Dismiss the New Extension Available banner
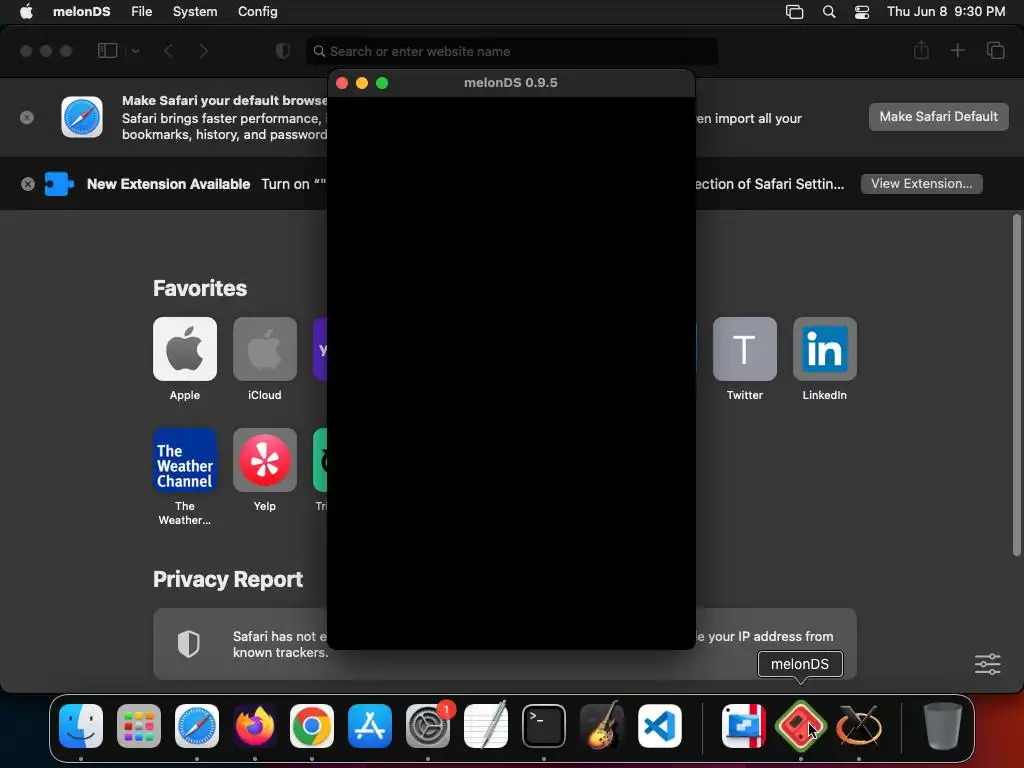Image resolution: width=1024 pixels, height=768 pixels. 27,184
